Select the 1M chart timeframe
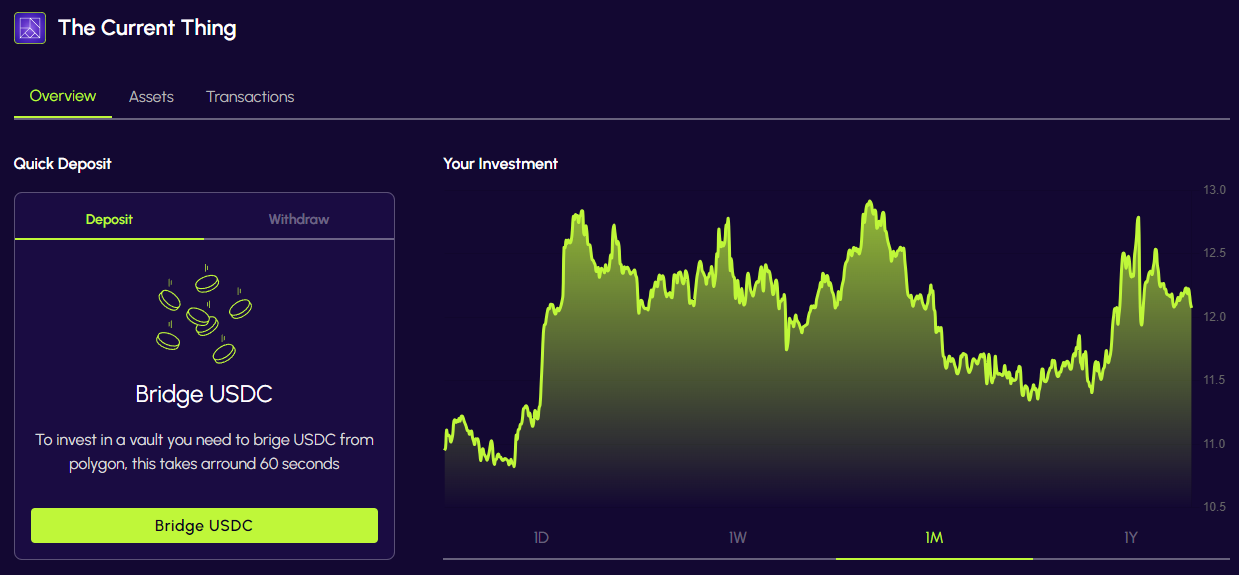Viewport: 1239px width, 575px height. pyautogui.click(x=934, y=538)
